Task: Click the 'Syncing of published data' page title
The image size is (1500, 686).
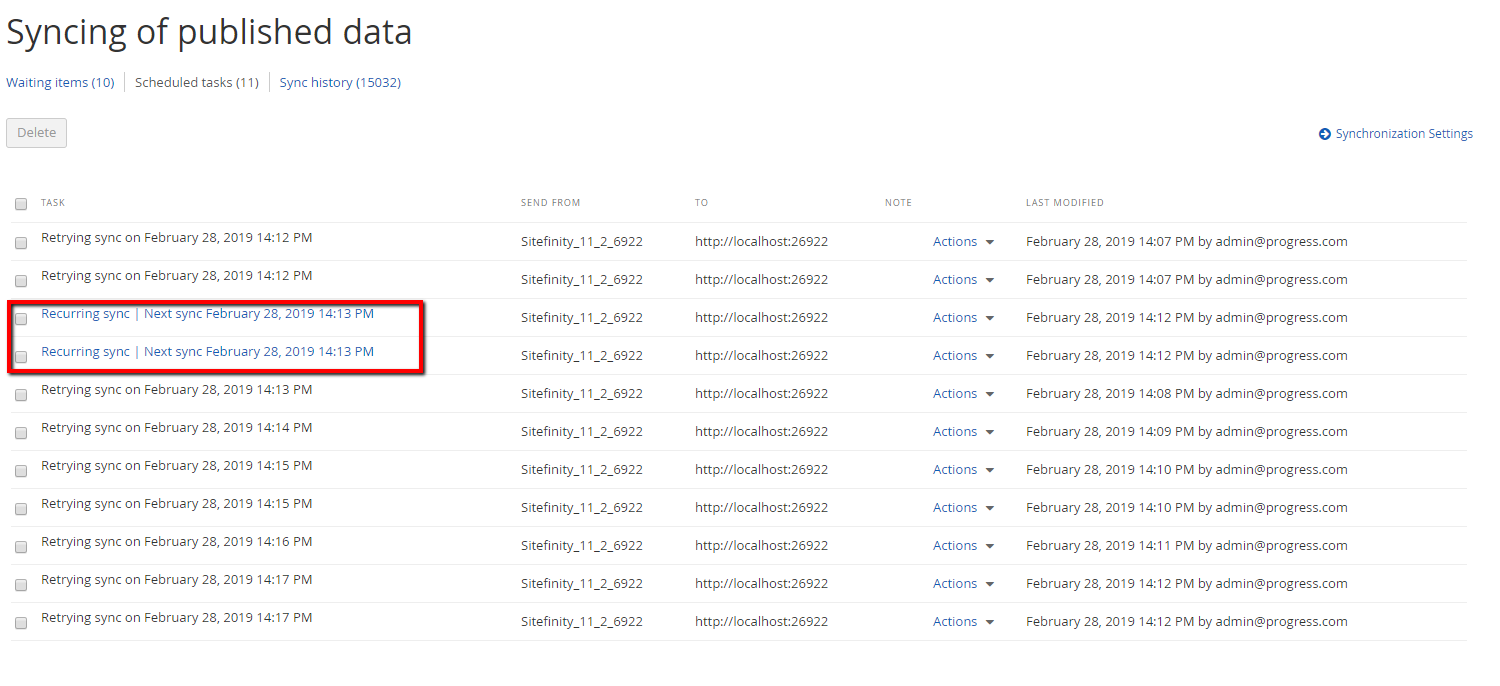Action: [x=209, y=32]
